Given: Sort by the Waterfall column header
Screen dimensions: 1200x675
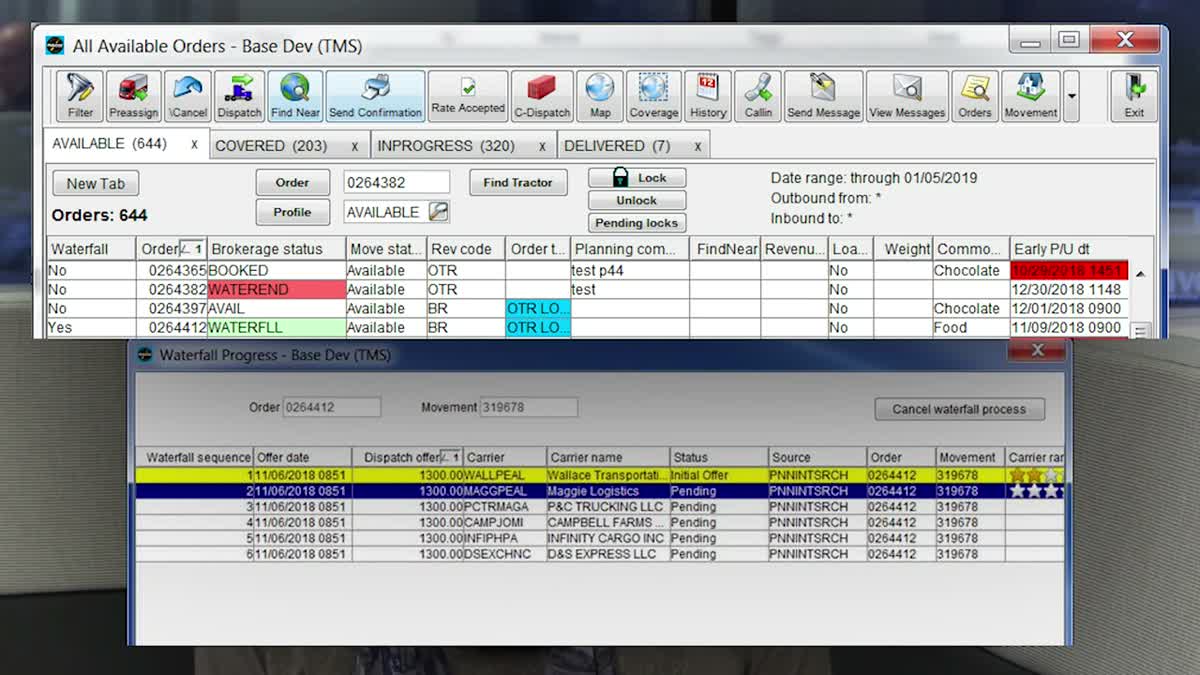Looking at the screenshot, I should pyautogui.click(x=93, y=249).
